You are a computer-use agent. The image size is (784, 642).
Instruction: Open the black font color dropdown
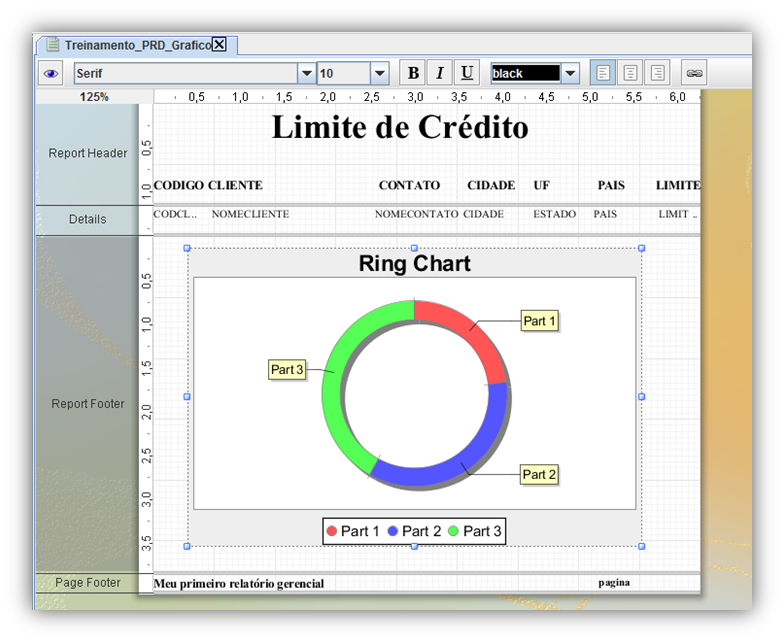[x=570, y=73]
